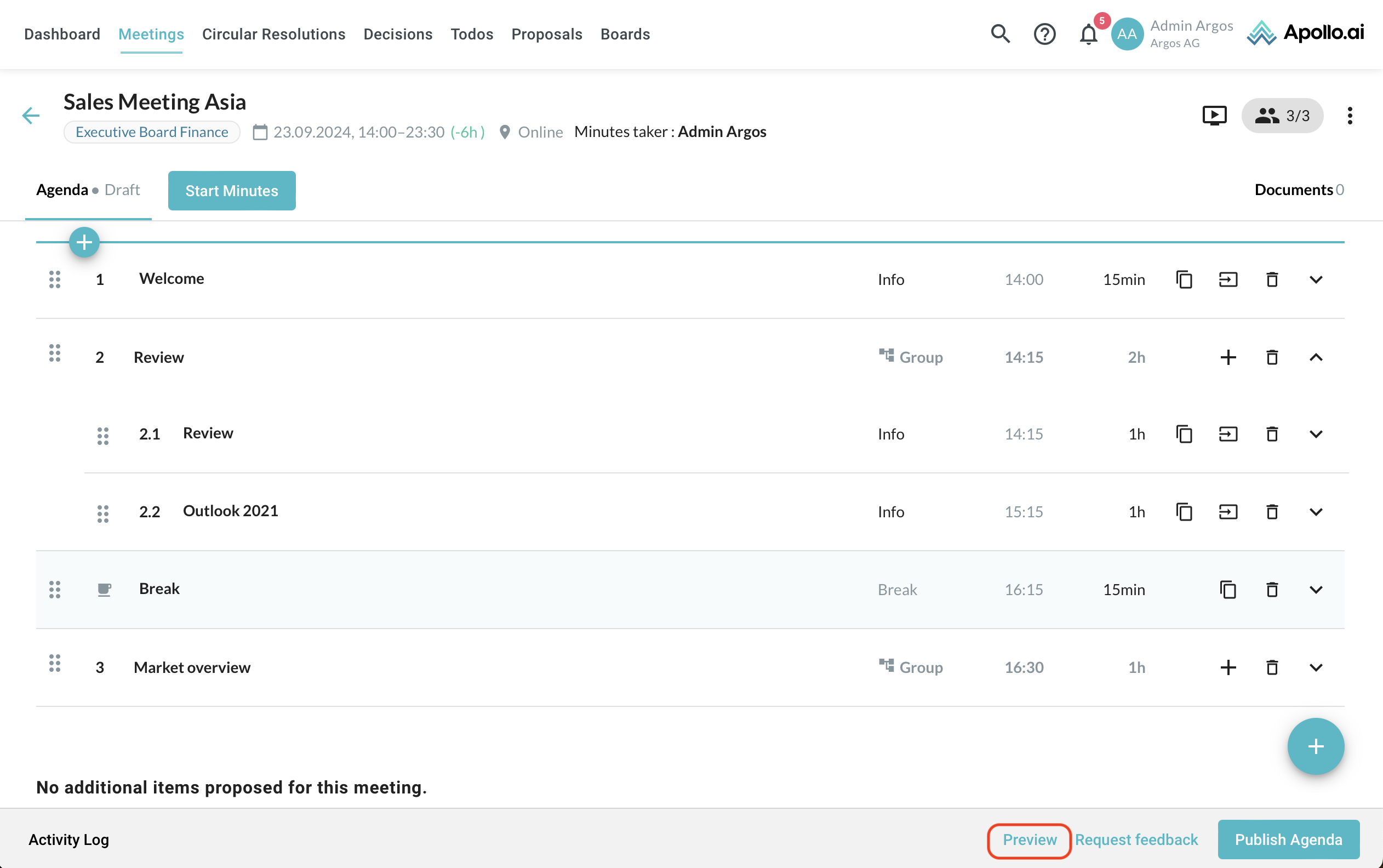Open the Circular Resolutions menu

click(x=273, y=34)
